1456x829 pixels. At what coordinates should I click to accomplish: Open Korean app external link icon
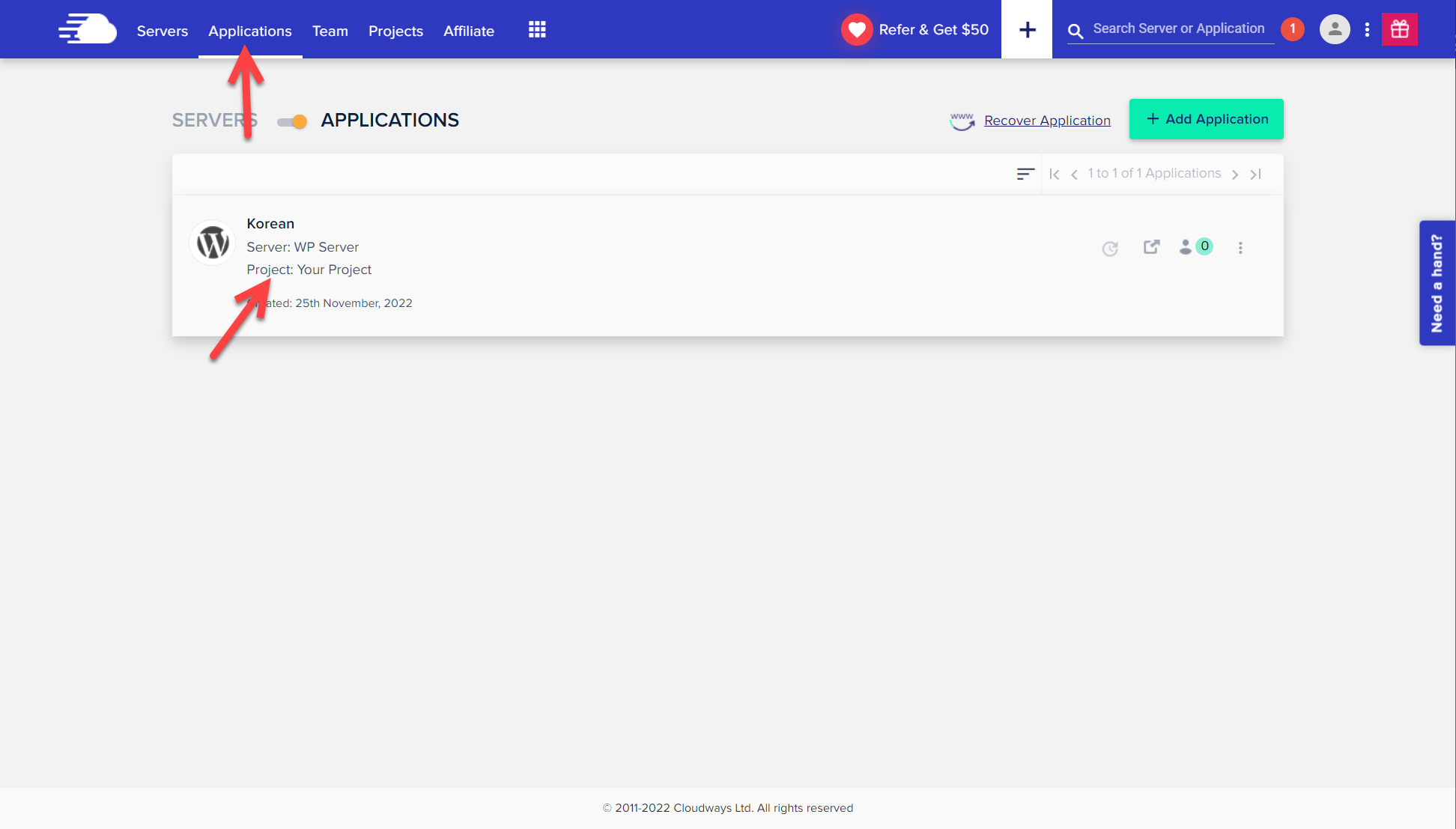tap(1151, 247)
